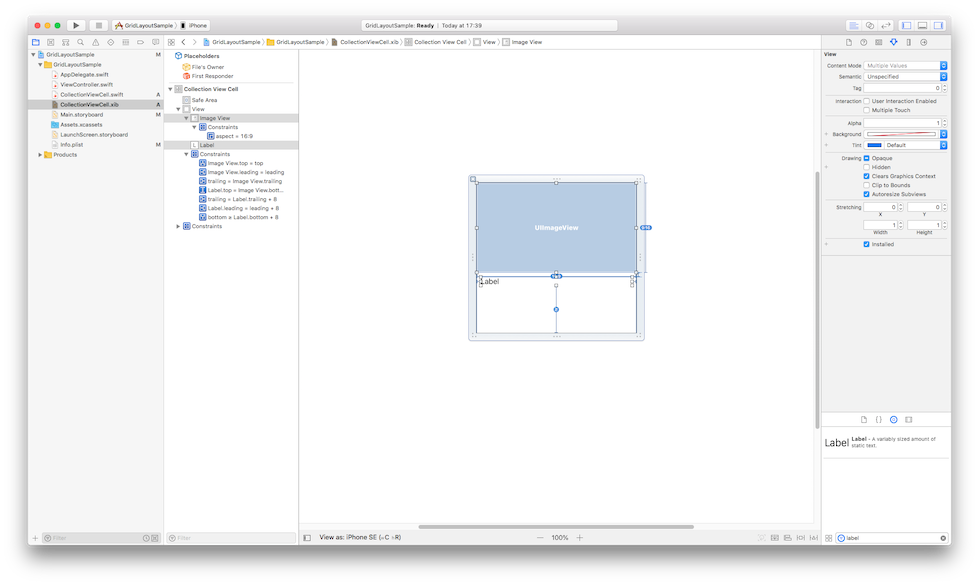Image resolution: width=979 pixels, height=585 pixels.
Task: Open the Find navigator magnifier icon
Action: pos(81,42)
